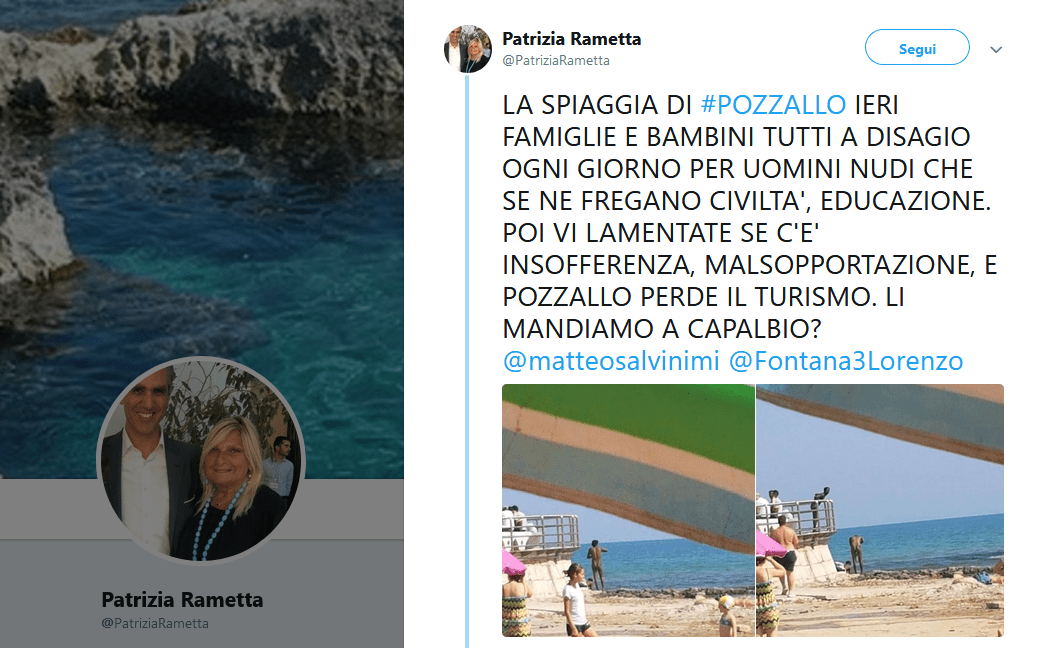This screenshot has width=1042, height=648.
Task: Open the @Fontana3Lorenzo mention
Action: [x=846, y=361]
